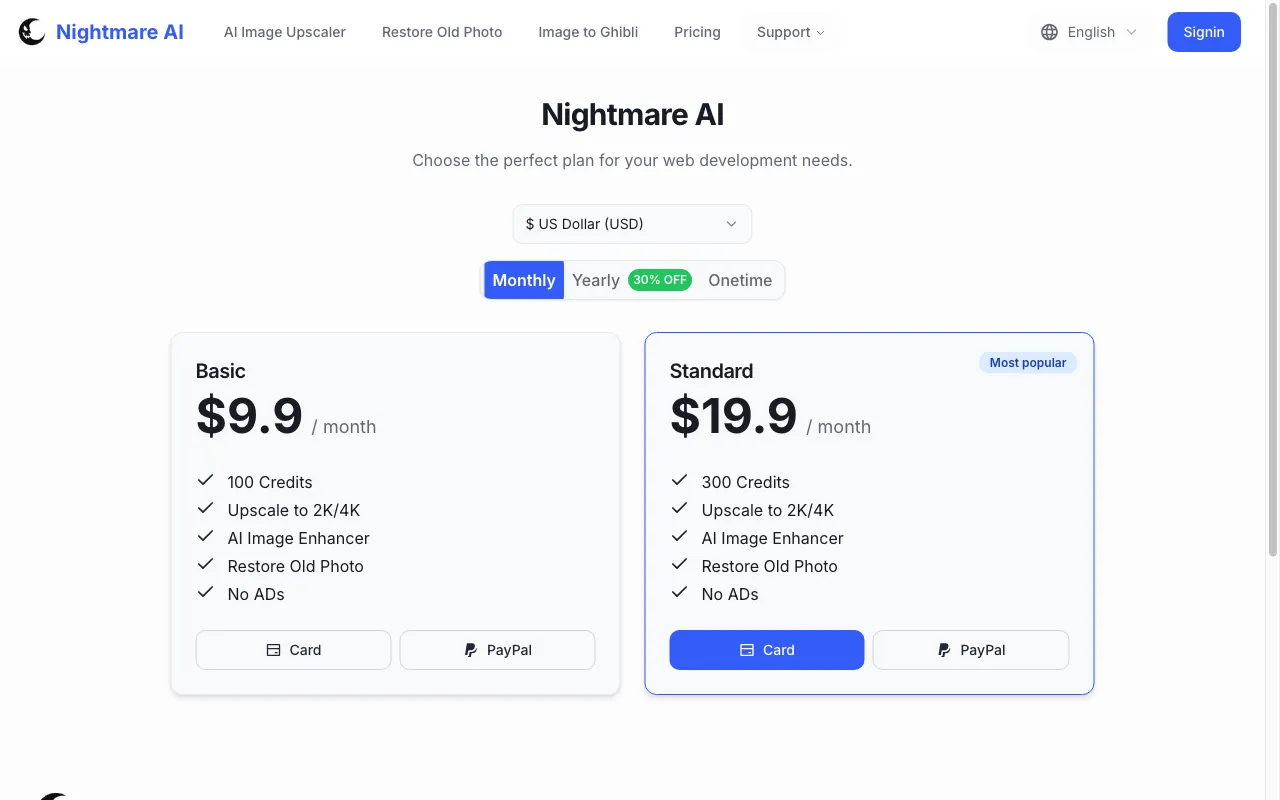
Task: Pay Standard plan with Card
Action: pos(767,650)
